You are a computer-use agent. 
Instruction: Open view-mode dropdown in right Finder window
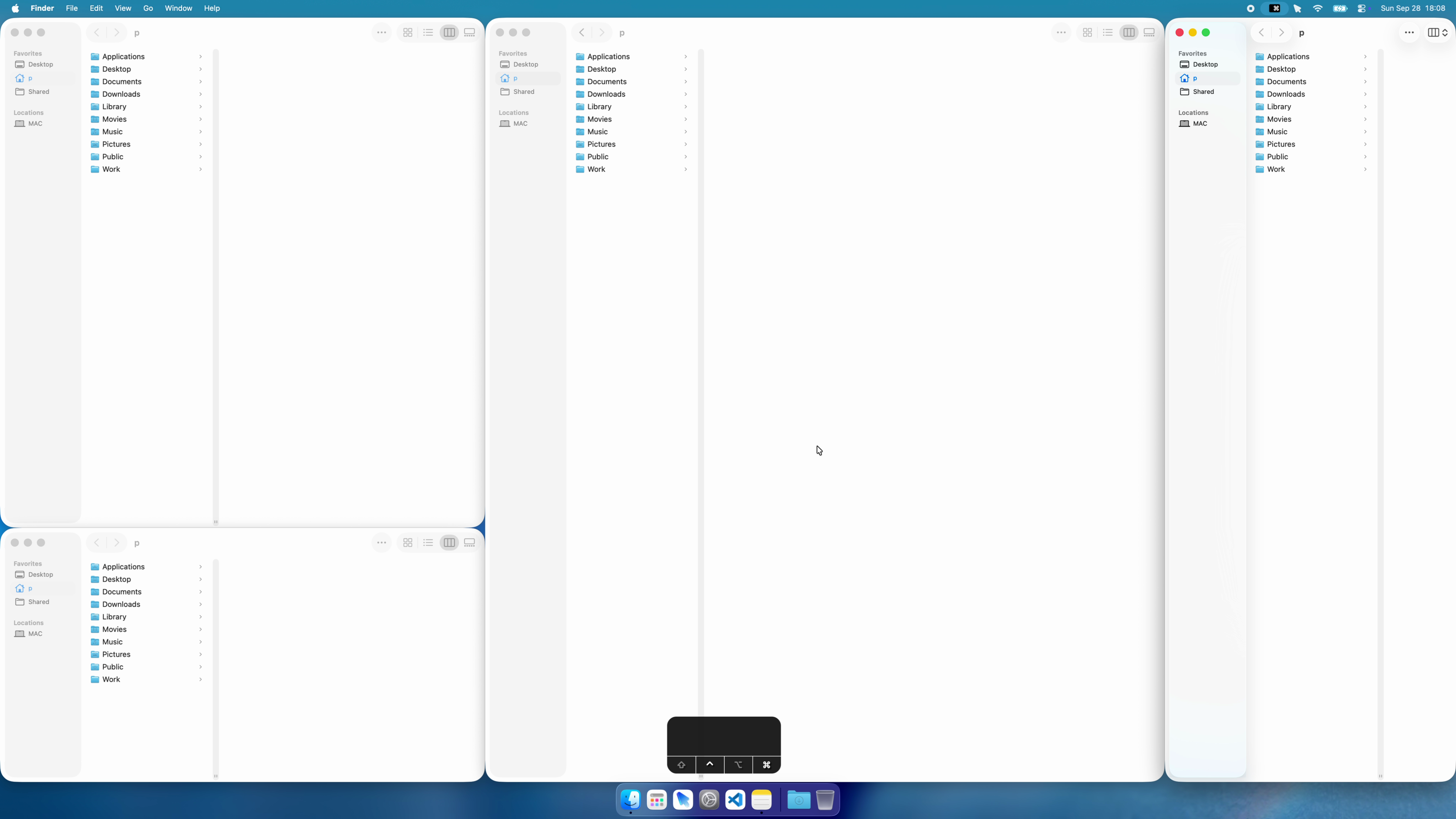(x=1438, y=33)
